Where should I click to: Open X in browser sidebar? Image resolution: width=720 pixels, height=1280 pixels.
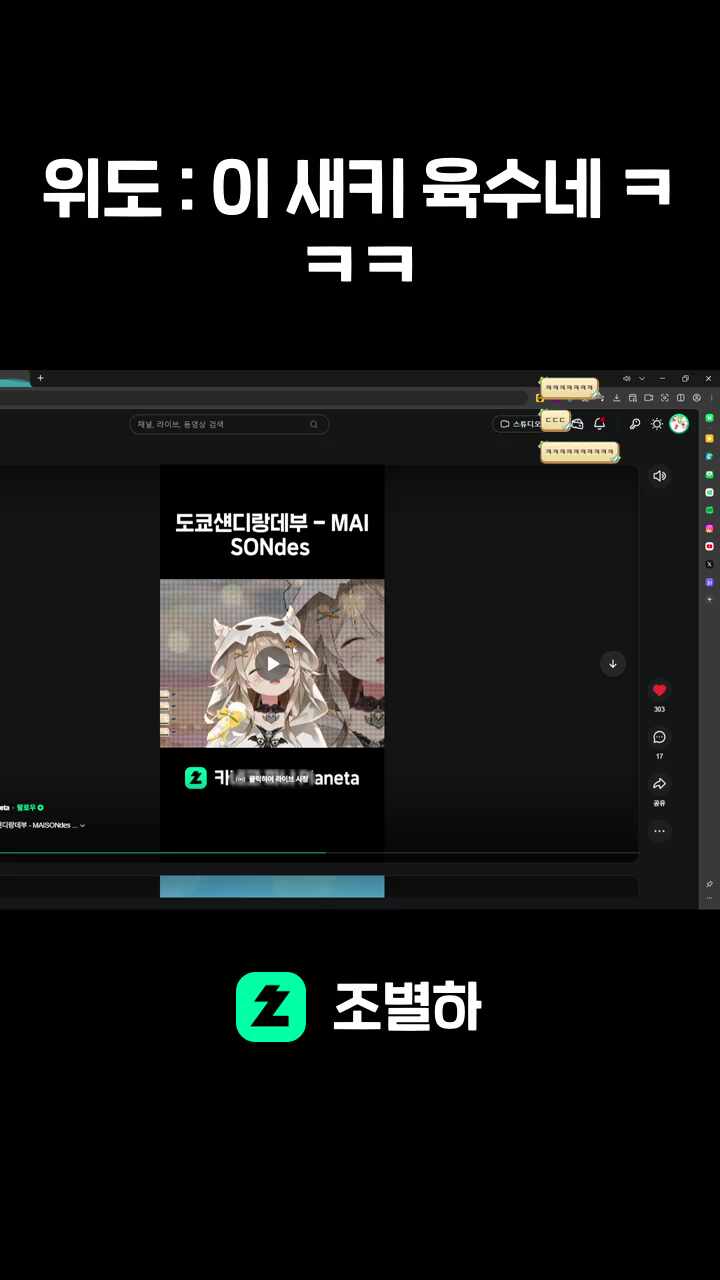709,564
